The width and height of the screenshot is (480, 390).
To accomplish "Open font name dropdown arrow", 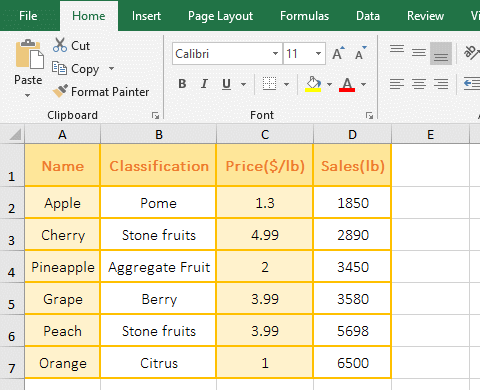I will [275, 54].
